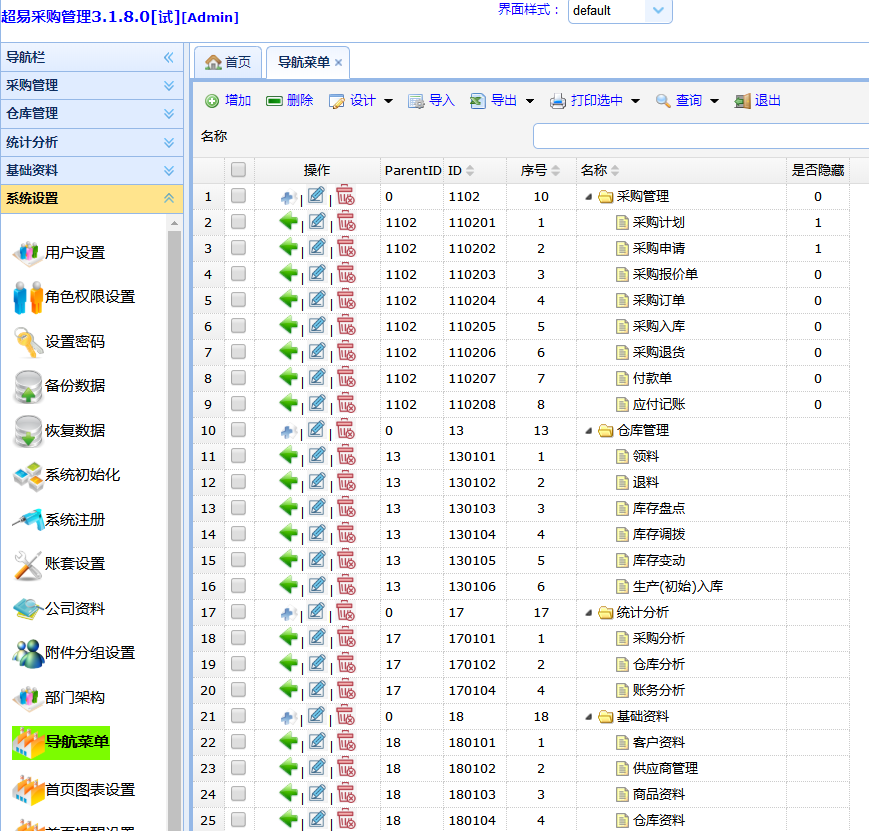Collapse the 统计分析 tree folder

(x=588, y=612)
